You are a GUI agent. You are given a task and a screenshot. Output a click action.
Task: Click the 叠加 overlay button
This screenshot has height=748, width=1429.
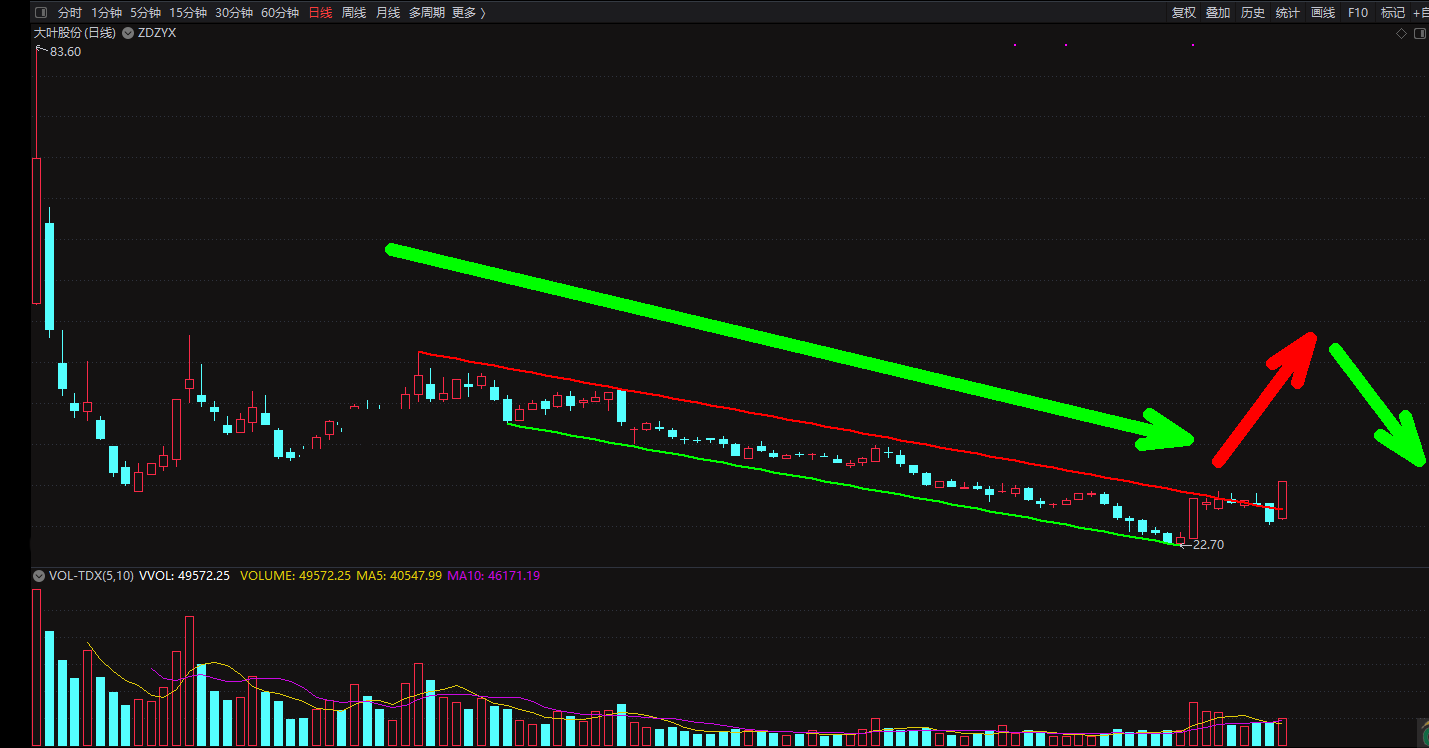tap(1218, 13)
